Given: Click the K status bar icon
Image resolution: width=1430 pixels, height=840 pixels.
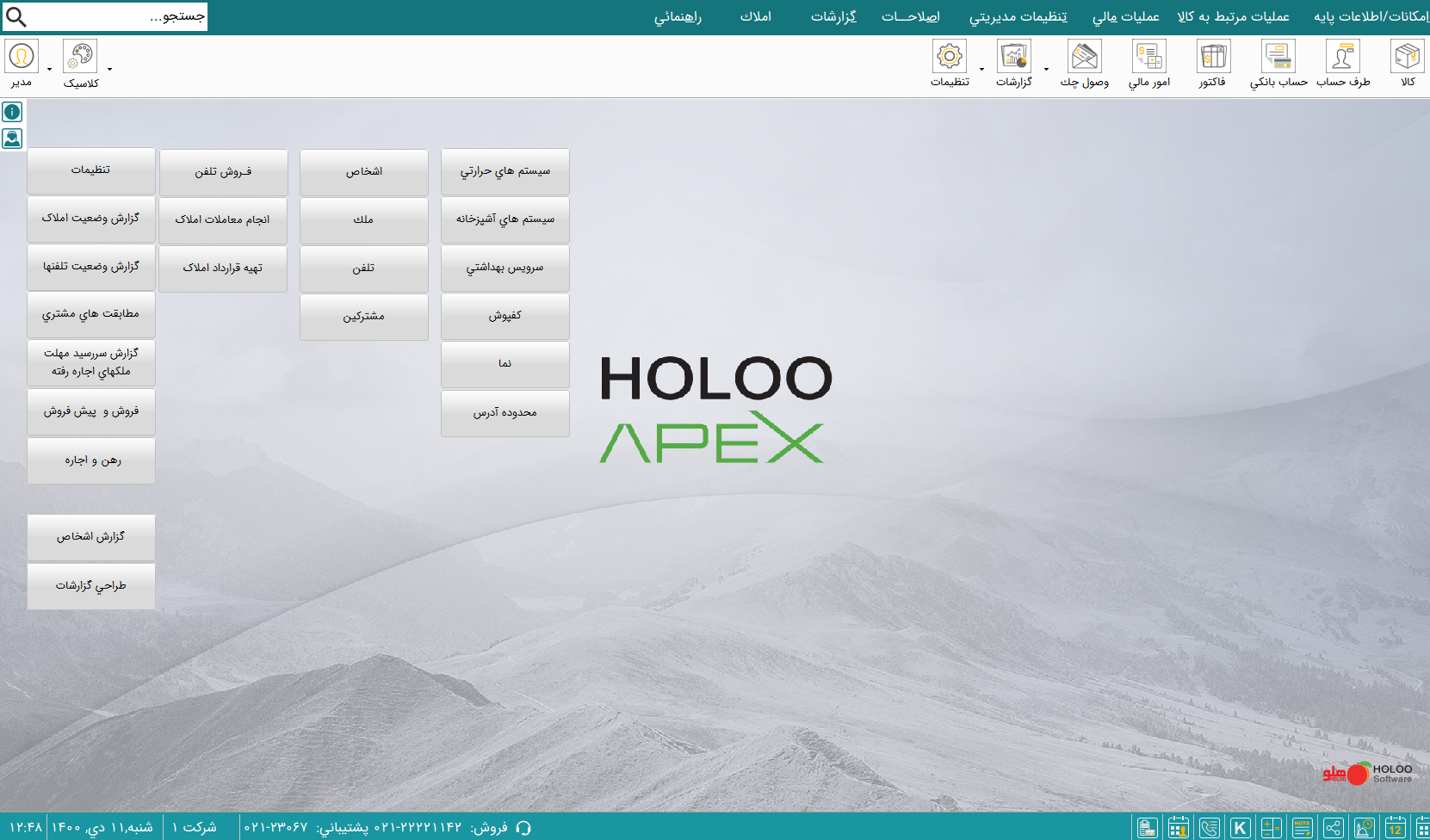Looking at the screenshot, I should click(x=1241, y=828).
